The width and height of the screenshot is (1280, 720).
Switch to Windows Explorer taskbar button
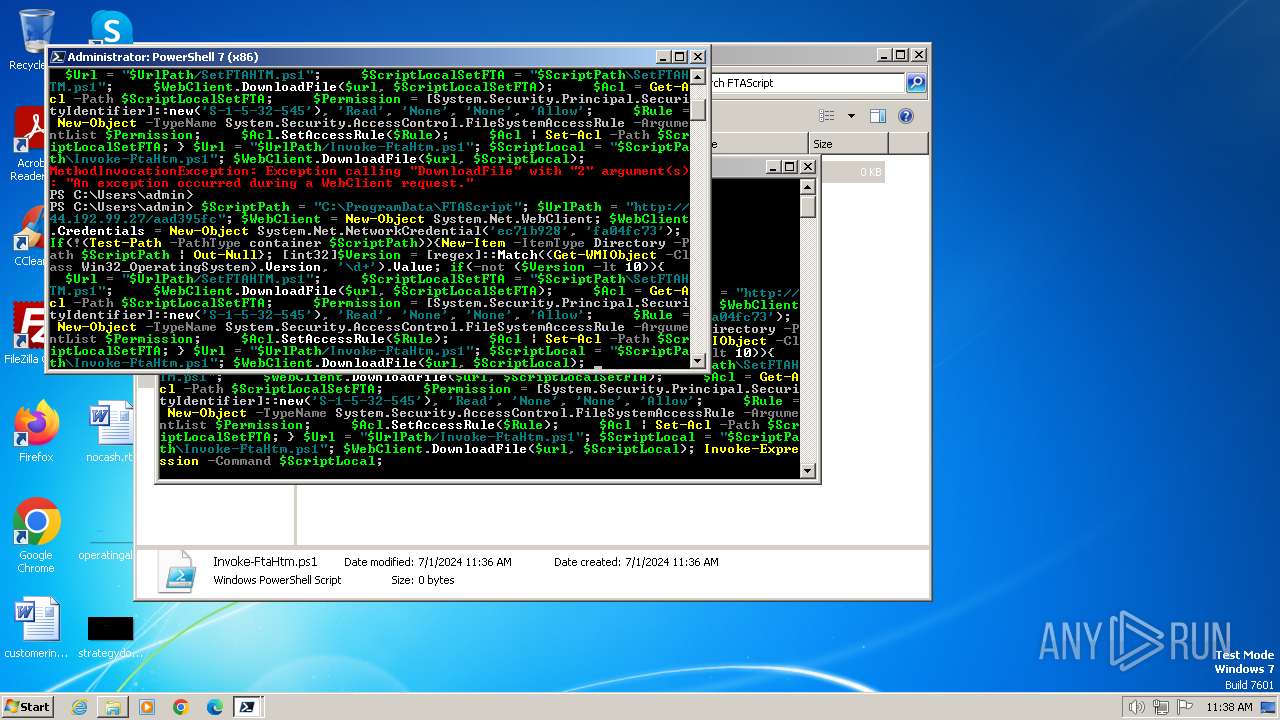[x=113, y=707]
